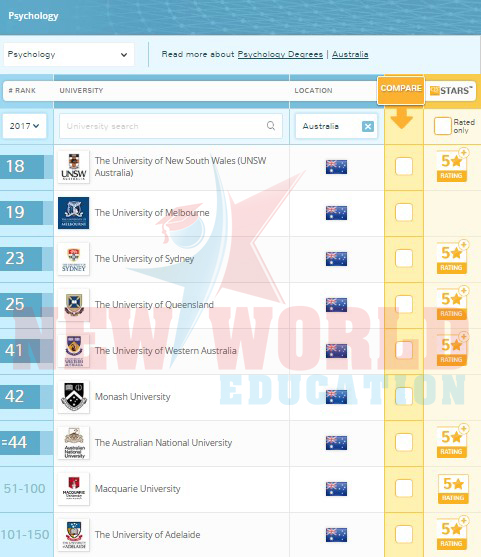Click the University of Melbourne crest logo
Image resolution: width=481 pixels, height=557 pixels.
74,213
